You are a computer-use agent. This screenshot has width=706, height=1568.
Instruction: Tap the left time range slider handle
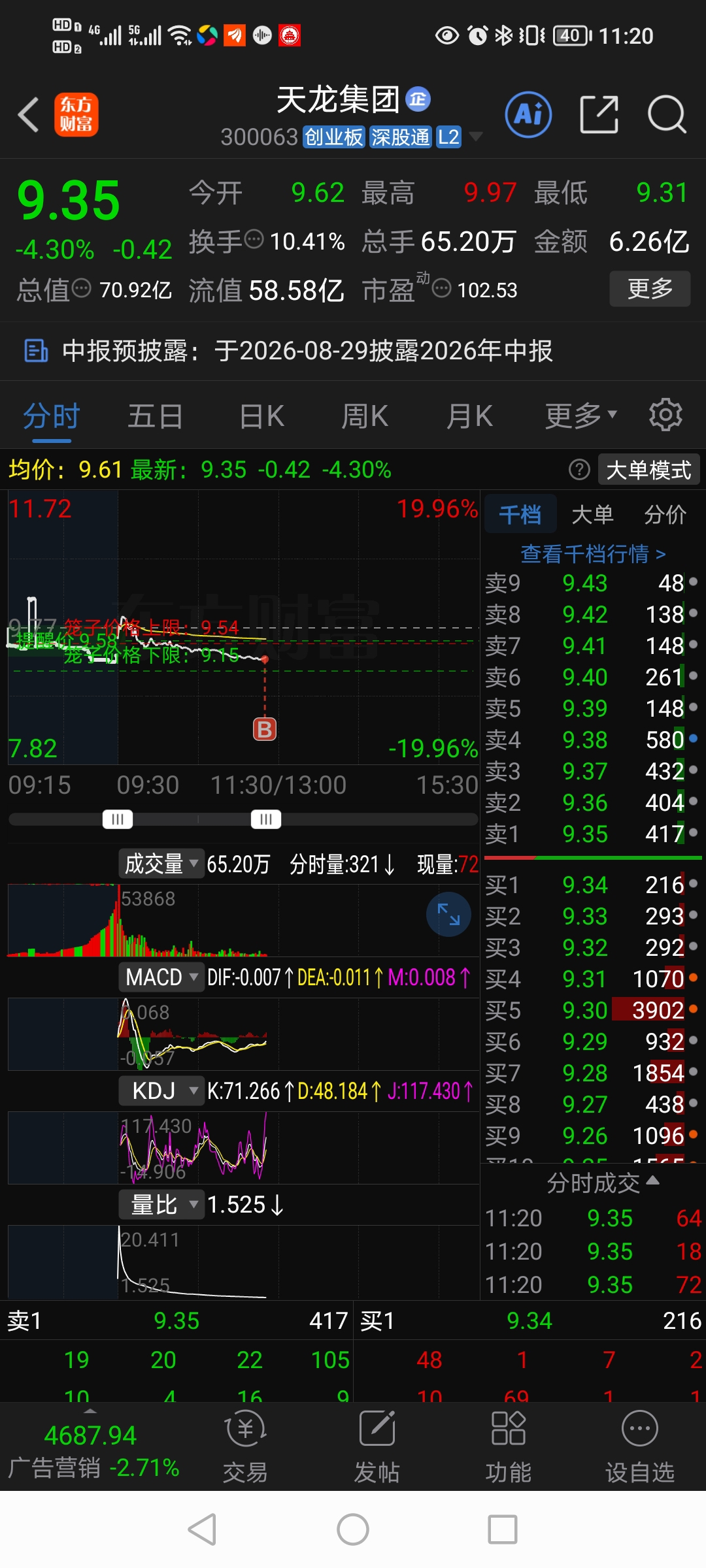[118, 819]
